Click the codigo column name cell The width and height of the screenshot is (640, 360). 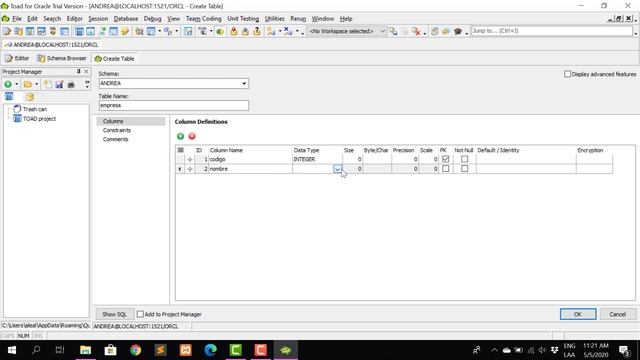pyautogui.click(x=250, y=160)
